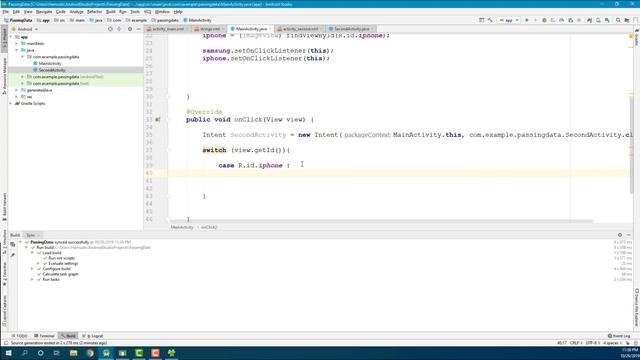Viewport: 640px width, 360px height.
Task: Open the Resource Manager side tab
Action: click(x=4, y=76)
